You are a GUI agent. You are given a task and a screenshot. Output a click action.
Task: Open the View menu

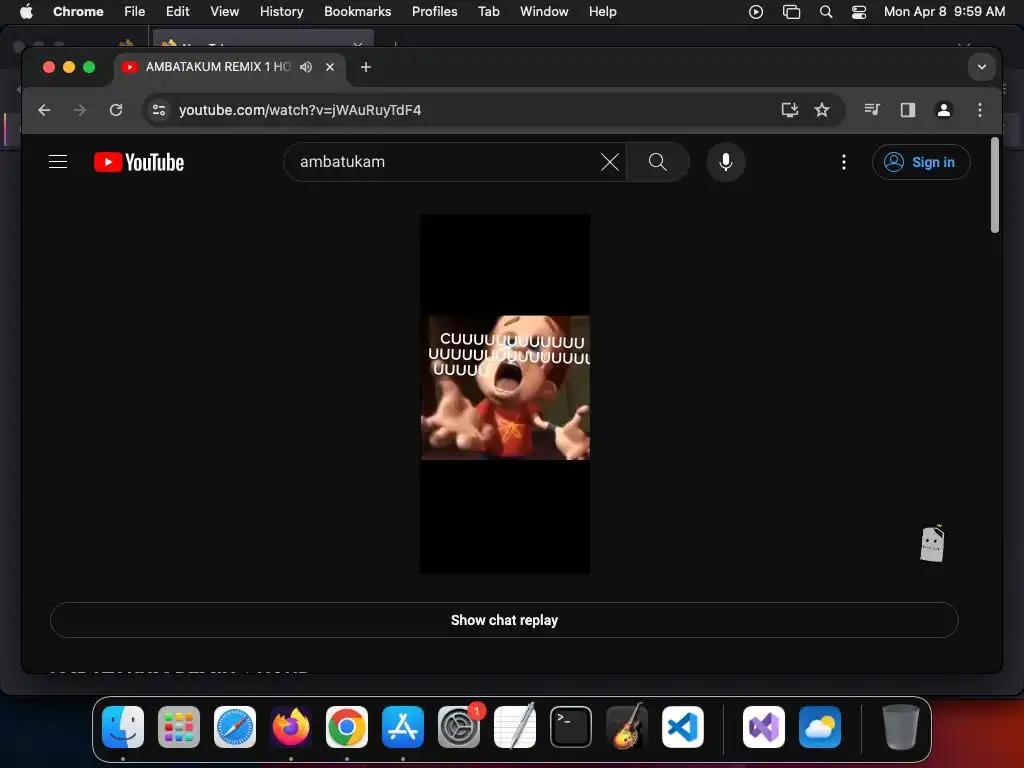(224, 11)
